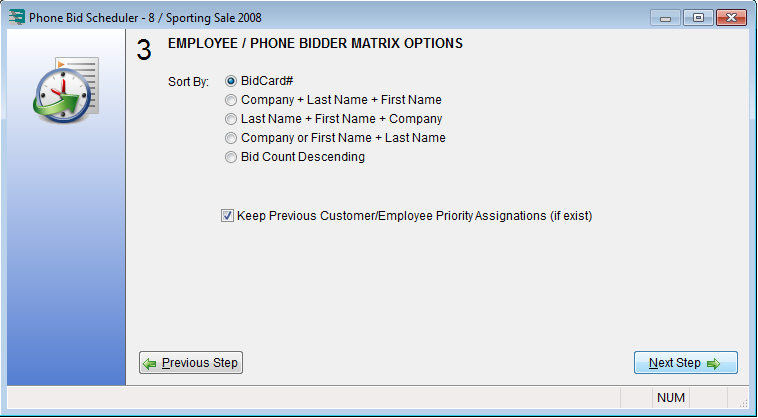758x418 pixels.
Task: Select Last Name + First Name + Company
Action: tap(231, 119)
